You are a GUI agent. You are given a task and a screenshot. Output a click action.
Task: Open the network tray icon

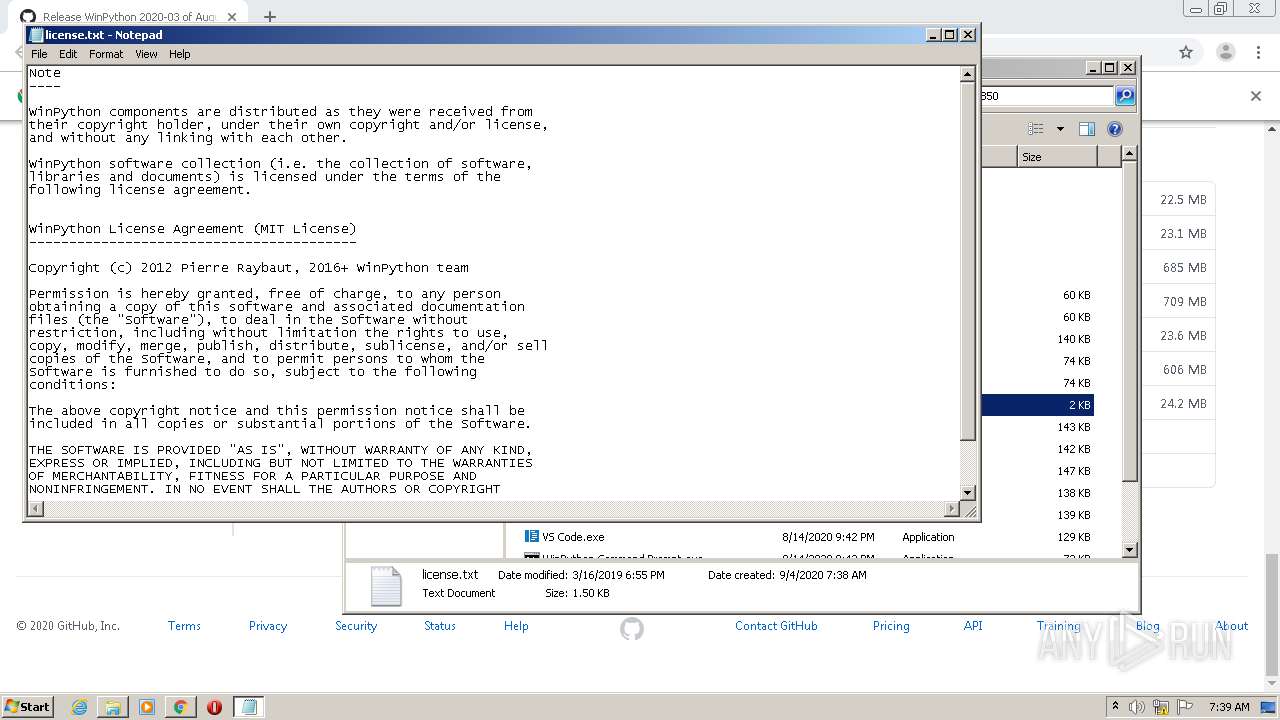tap(1162, 707)
